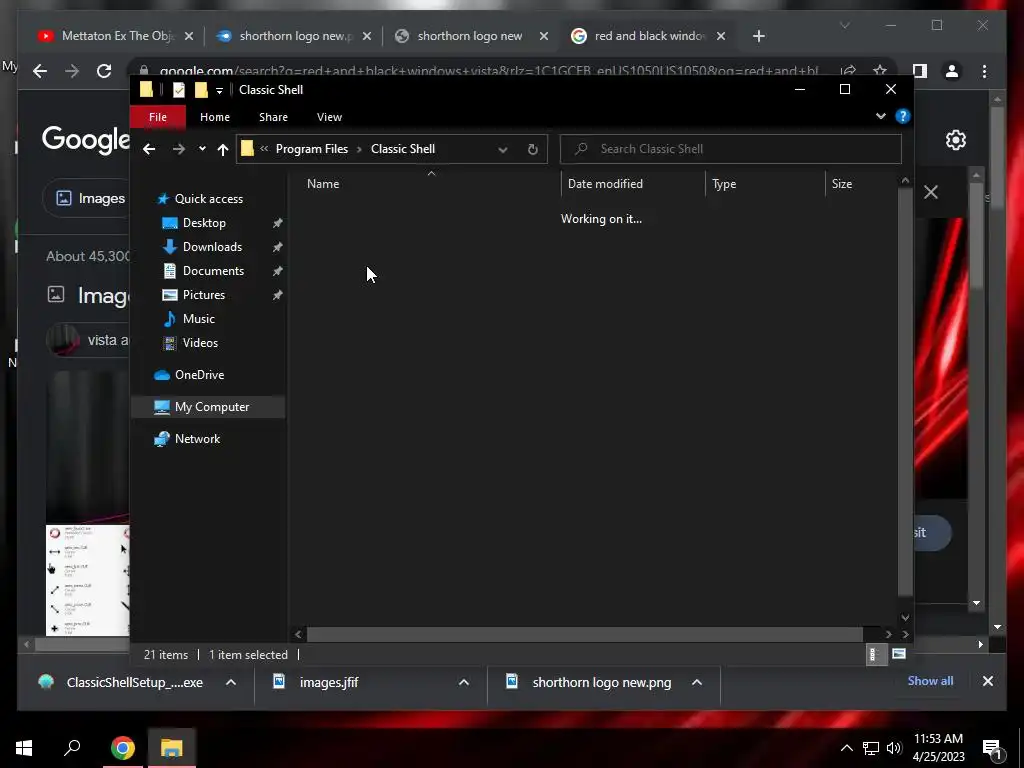
Task: Click the vertical scrollbar in Explorer
Action: coord(904,392)
